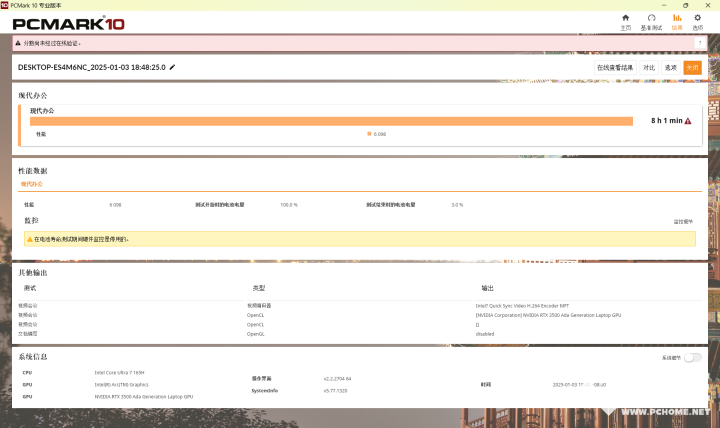Click the yellow warning icon in monitoring notice
Viewport: 720px width, 428px height.
pos(30,239)
